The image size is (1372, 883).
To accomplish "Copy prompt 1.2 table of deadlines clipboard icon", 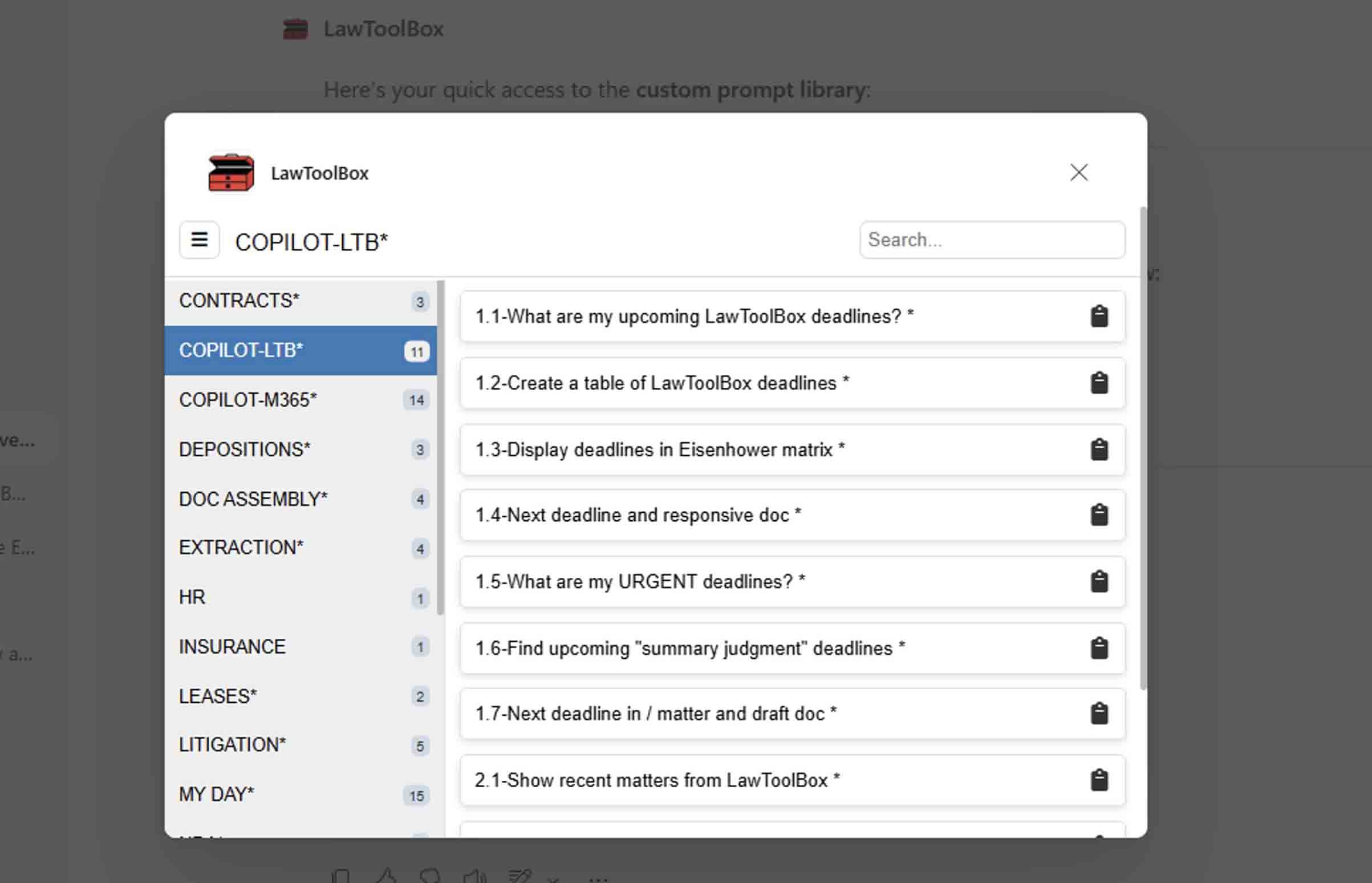I will click(x=1099, y=382).
